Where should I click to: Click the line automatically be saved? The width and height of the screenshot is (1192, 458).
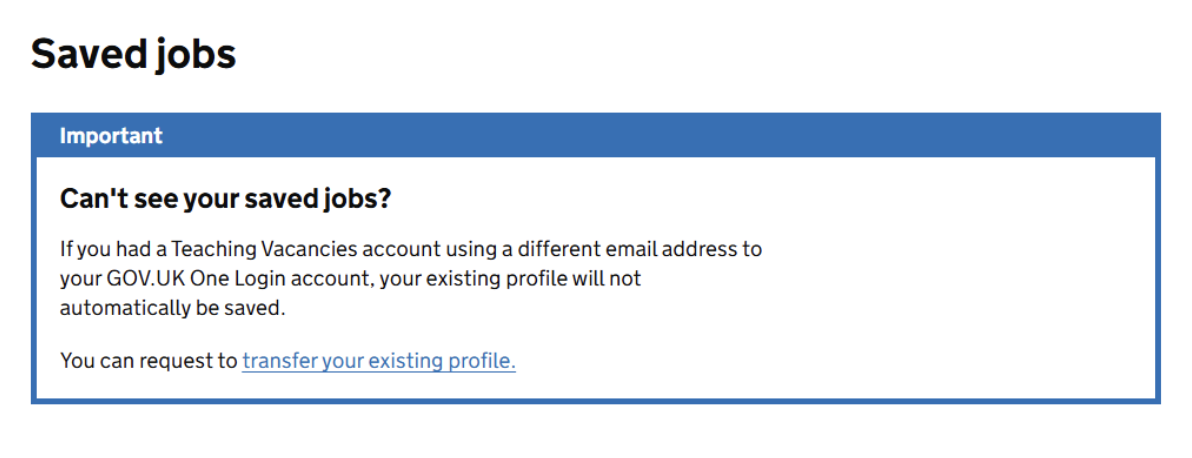tap(172, 309)
